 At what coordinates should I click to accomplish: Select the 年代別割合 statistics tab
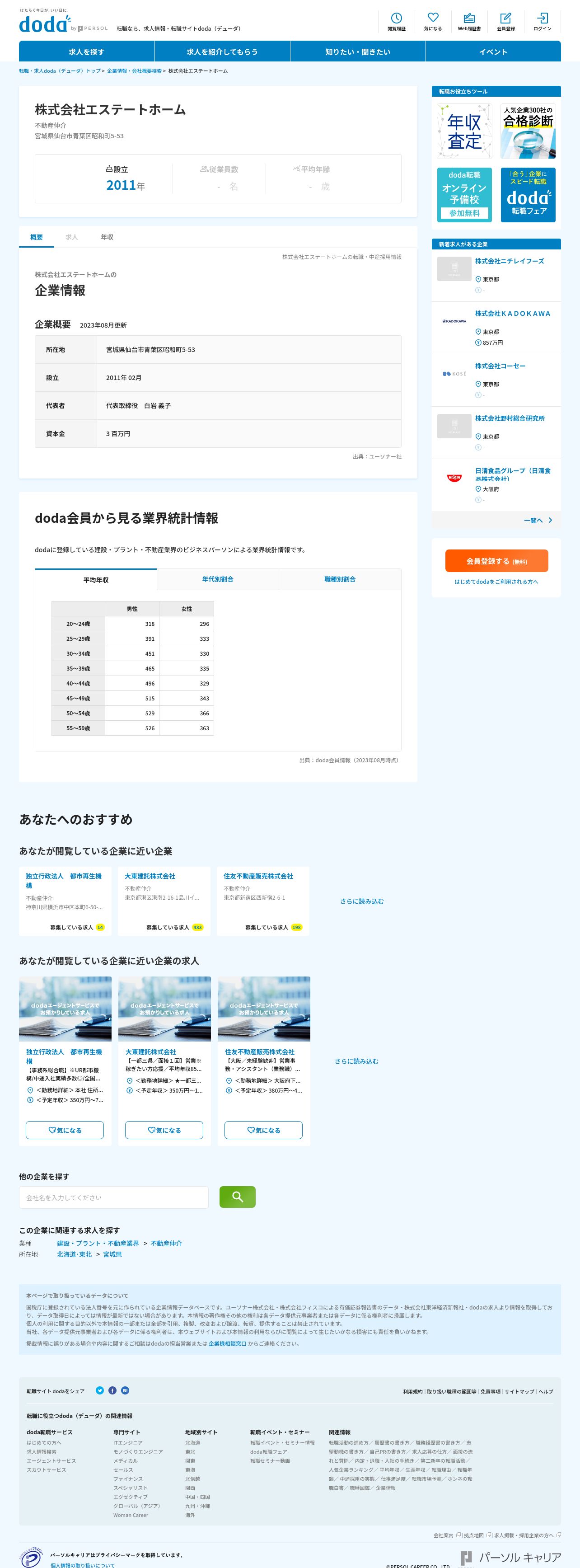point(218,579)
